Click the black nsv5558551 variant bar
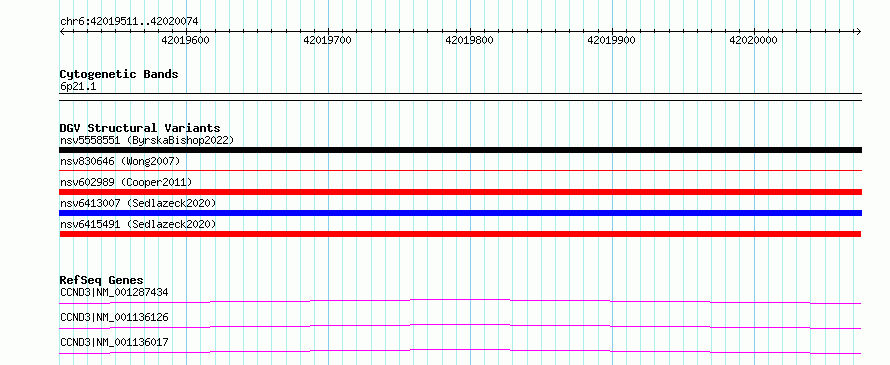890x365 pixels. 460,150
